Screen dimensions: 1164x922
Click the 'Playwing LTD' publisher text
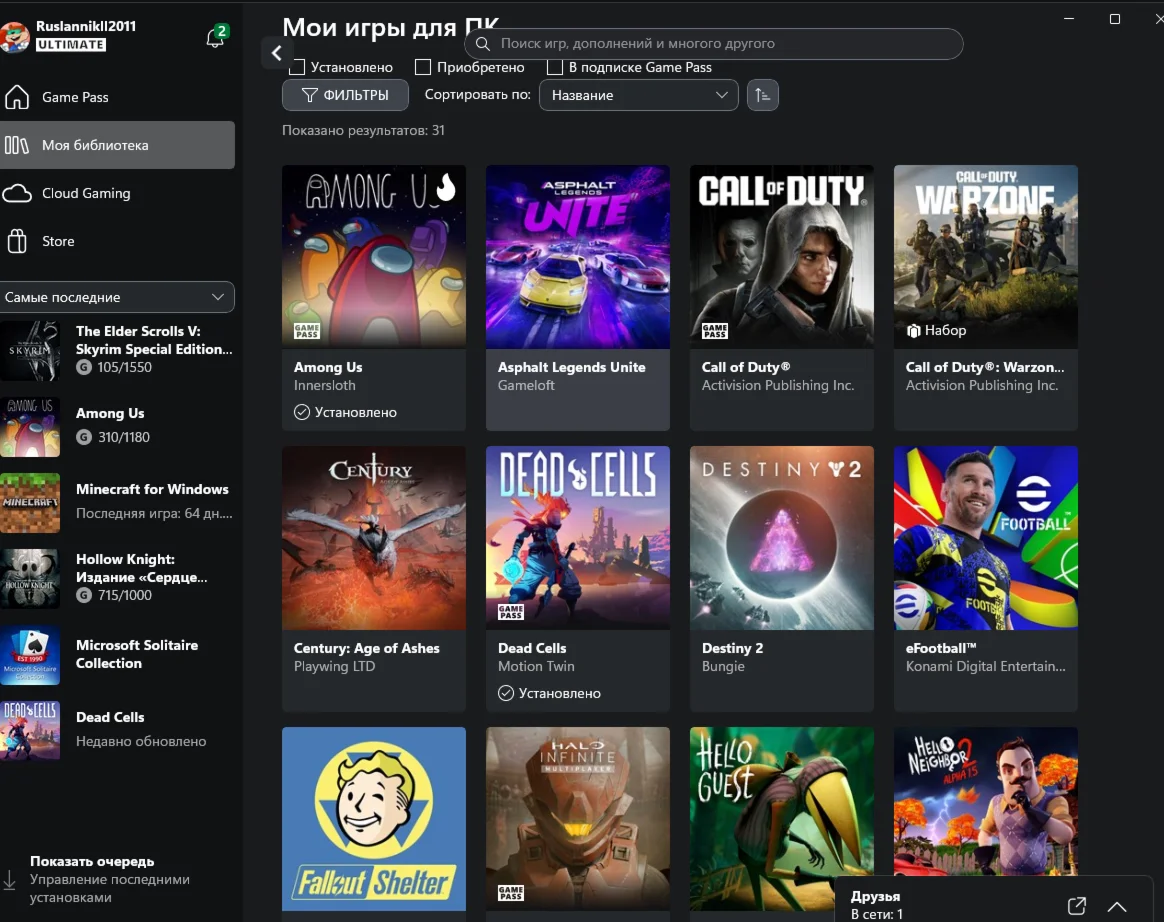coord(334,667)
